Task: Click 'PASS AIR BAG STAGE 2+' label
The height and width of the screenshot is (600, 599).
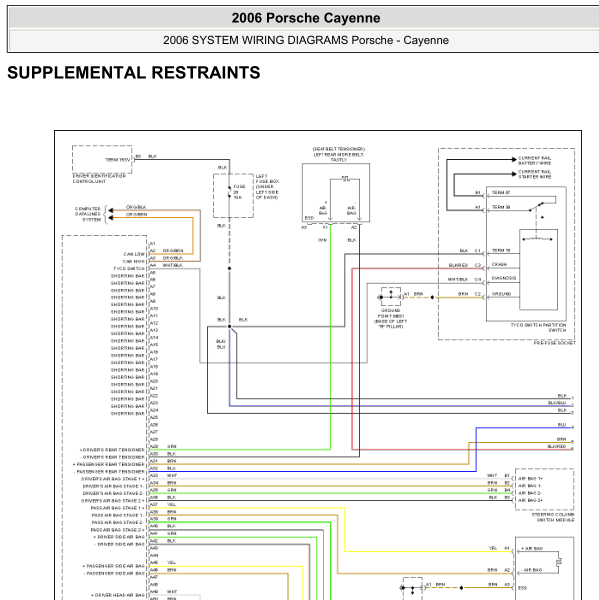Action: pyautogui.click(x=118, y=530)
